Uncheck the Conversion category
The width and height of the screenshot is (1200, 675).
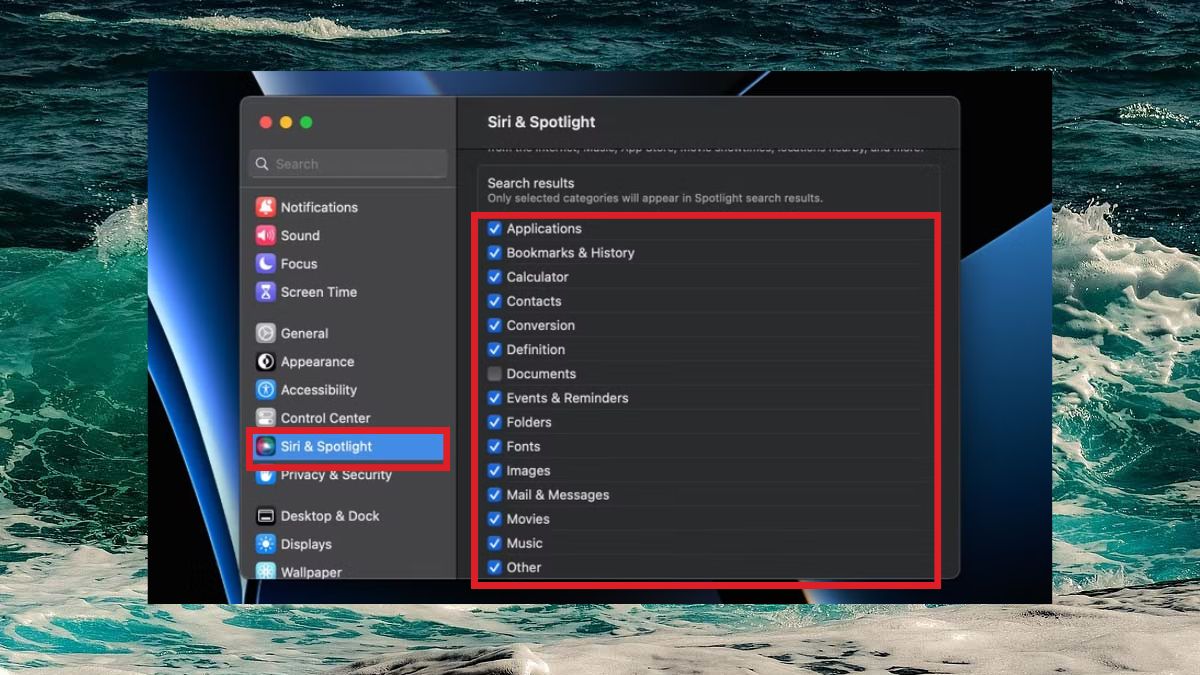[x=494, y=325]
